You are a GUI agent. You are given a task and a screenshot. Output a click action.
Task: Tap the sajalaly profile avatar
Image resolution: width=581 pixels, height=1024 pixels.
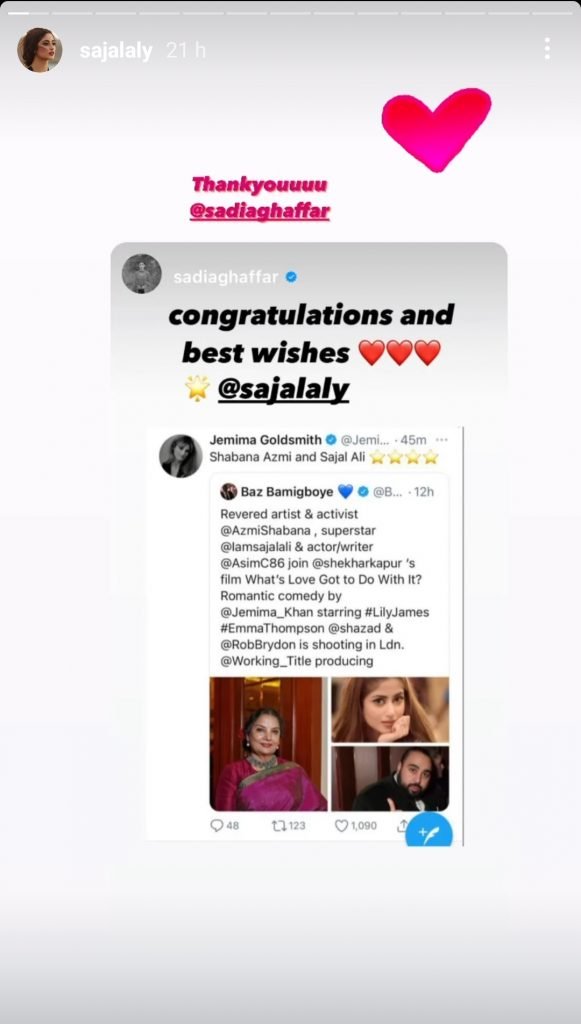tap(40, 50)
